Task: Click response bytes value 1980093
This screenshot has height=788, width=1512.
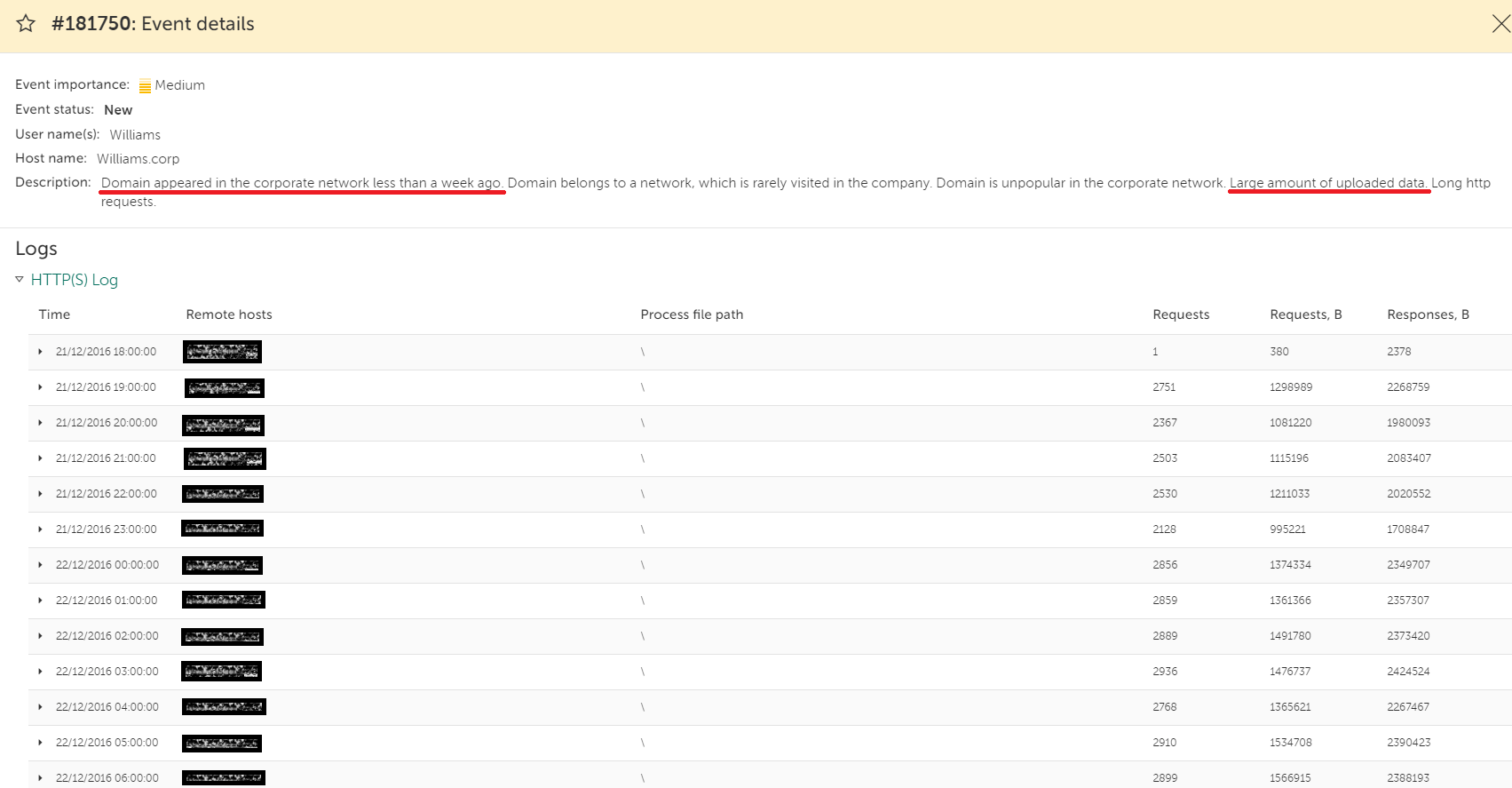Action: [1409, 423]
